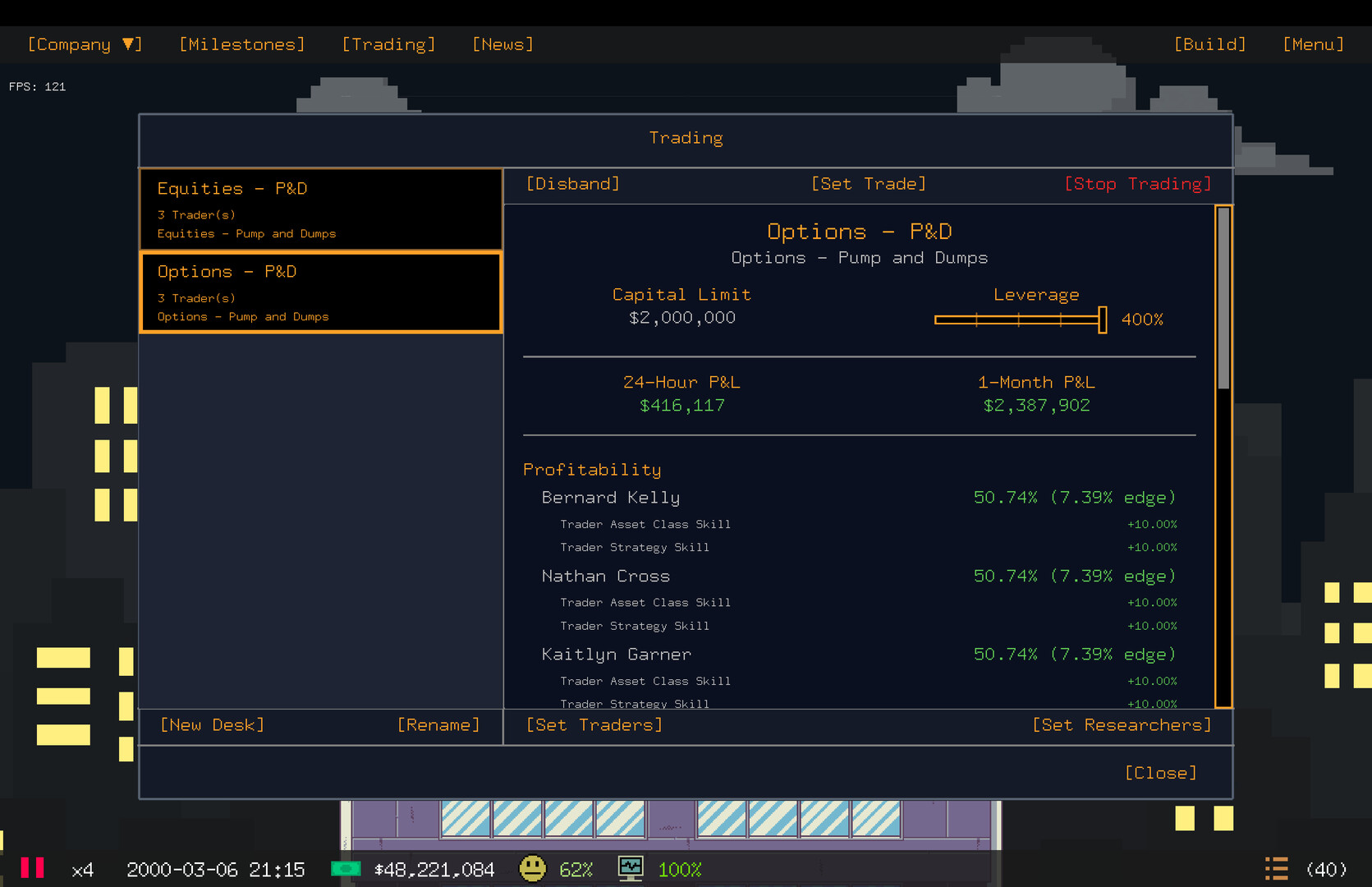The image size is (1372, 887).
Task: Select the Options - P&D desk
Action: click(321, 292)
